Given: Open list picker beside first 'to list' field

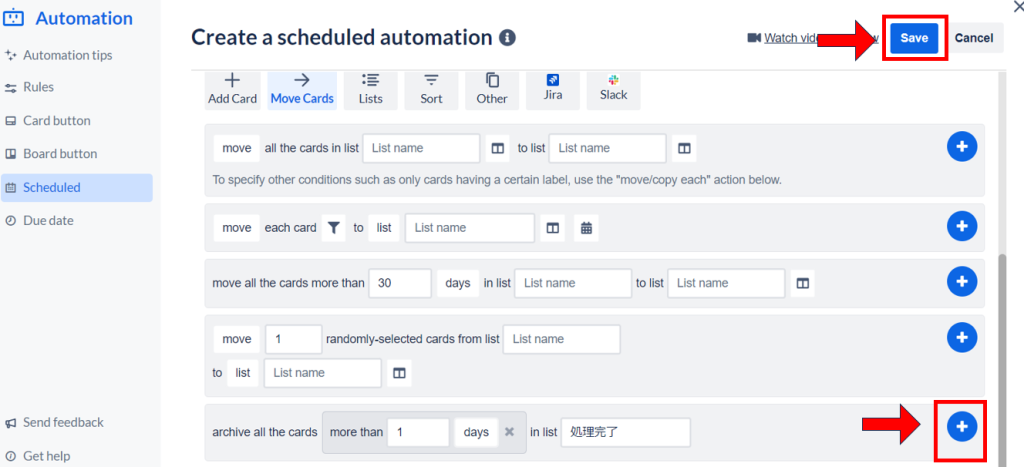Looking at the screenshot, I should tap(684, 148).
